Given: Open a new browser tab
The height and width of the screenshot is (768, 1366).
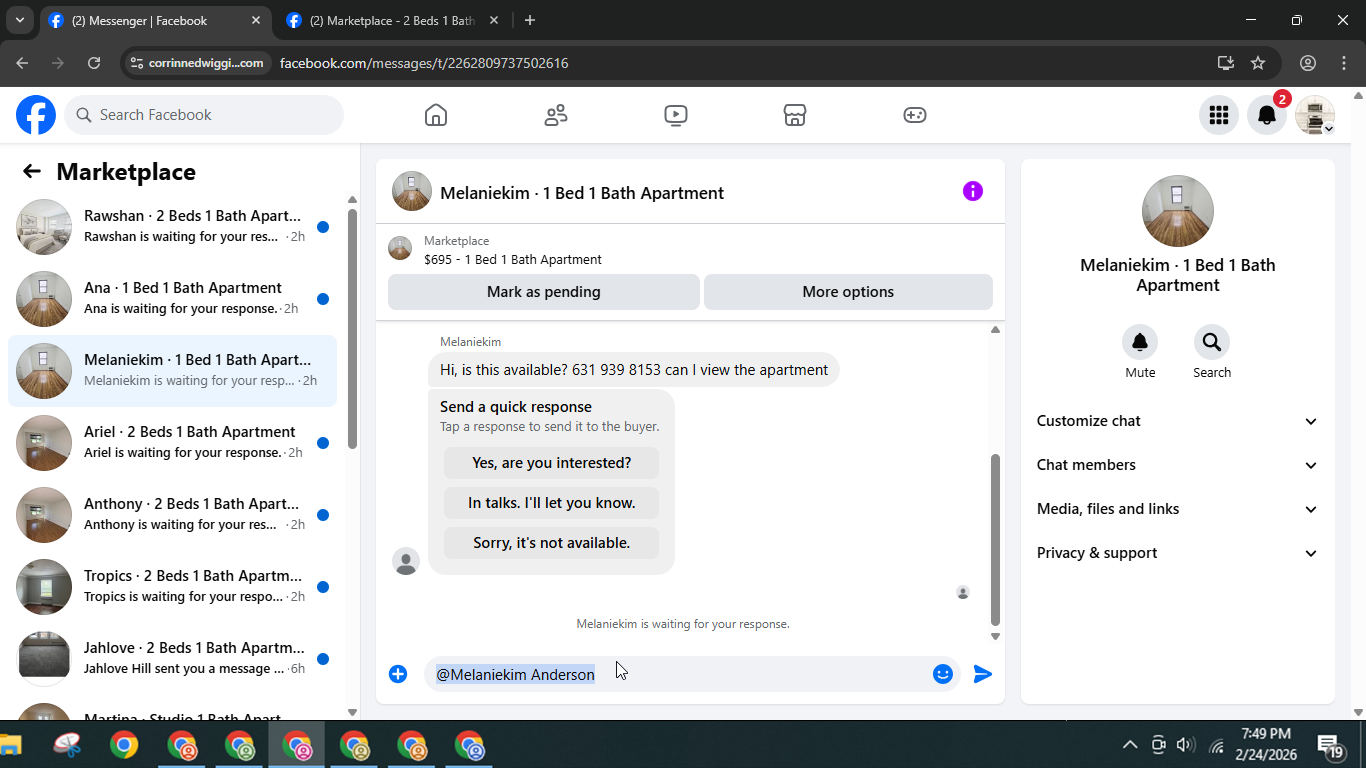Looking at the screenshot, I should [530, 20].
